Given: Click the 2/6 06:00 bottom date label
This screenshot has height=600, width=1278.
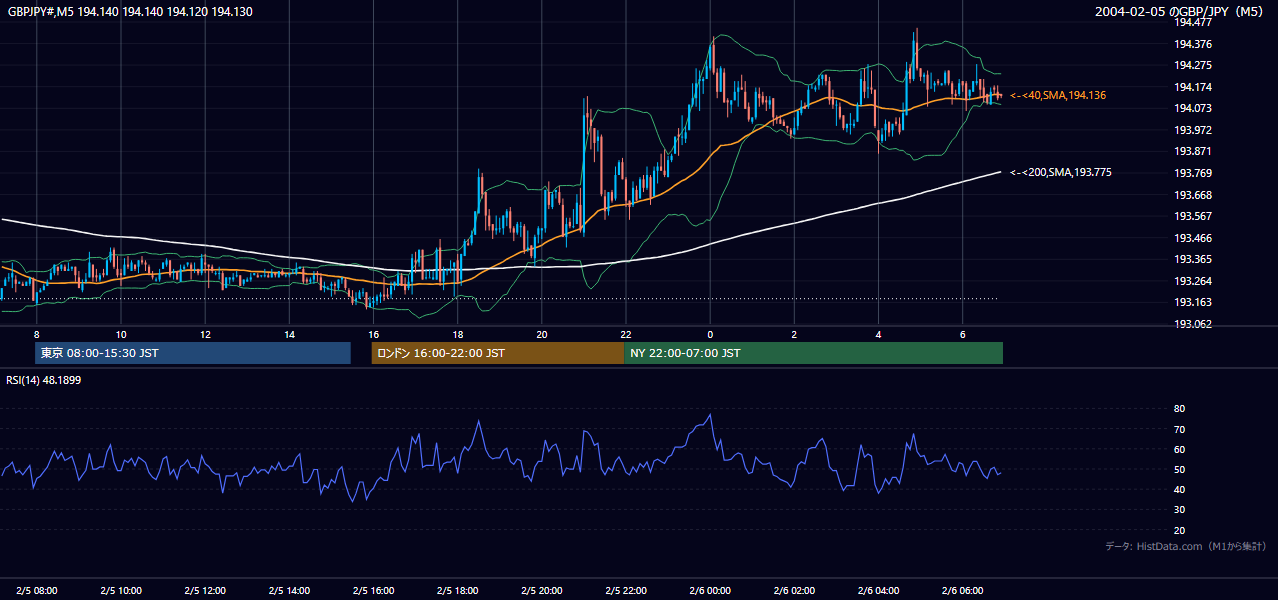Looking at the screenshot, I should tap(962, 590).
